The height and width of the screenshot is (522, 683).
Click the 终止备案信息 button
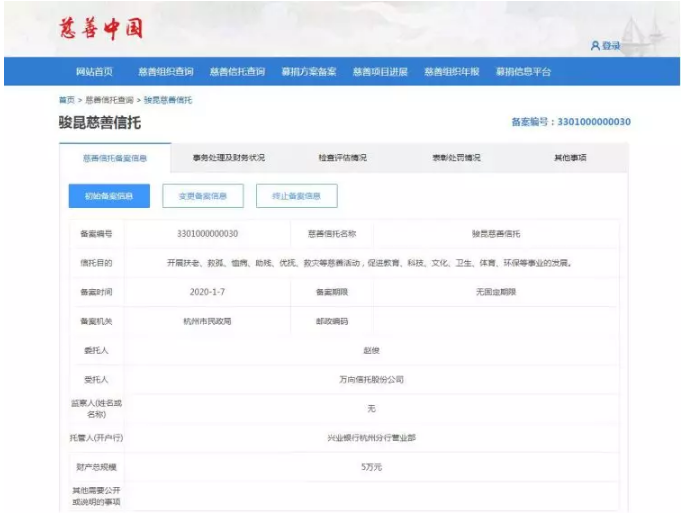tap(296, 196)
